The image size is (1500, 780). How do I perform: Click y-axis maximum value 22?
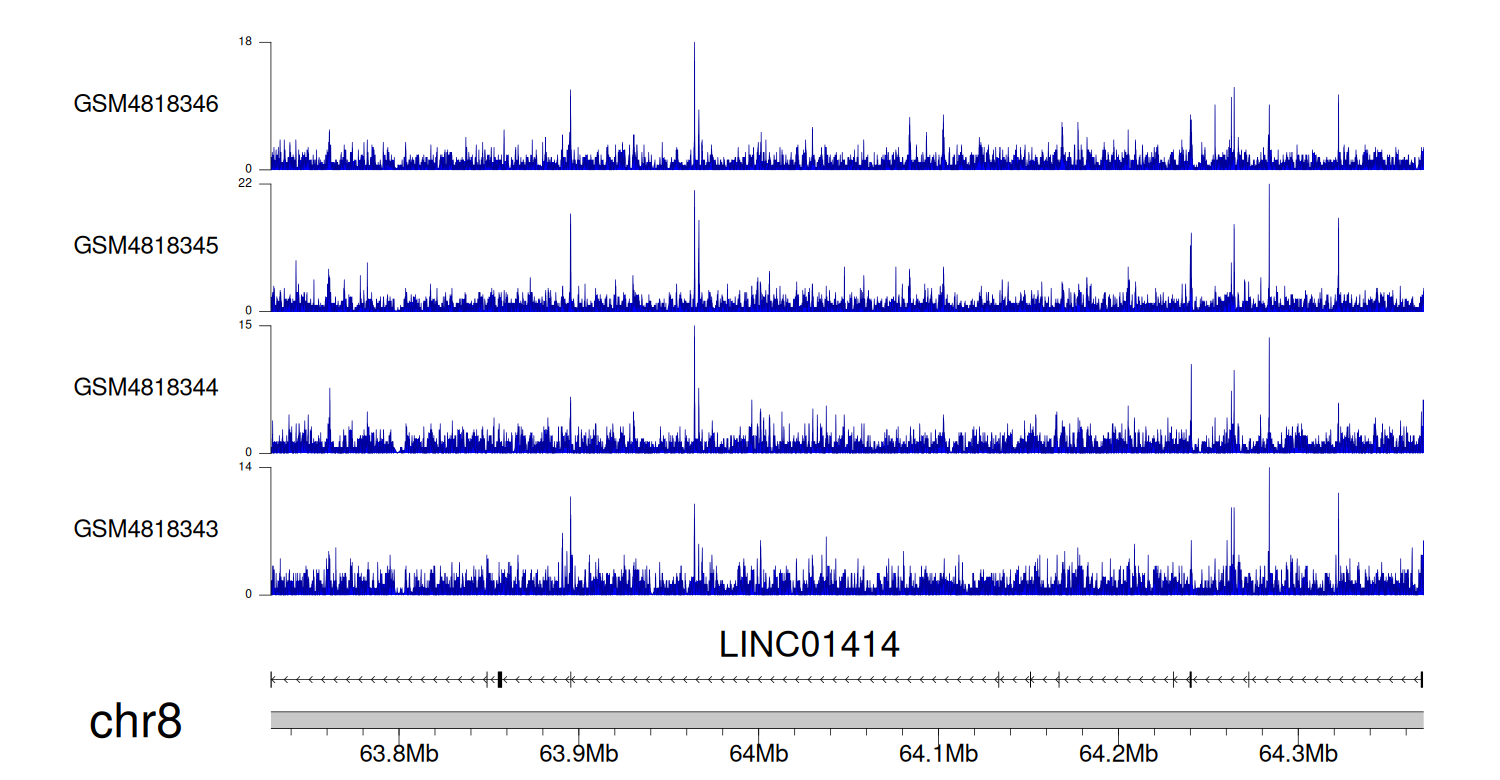245,184
